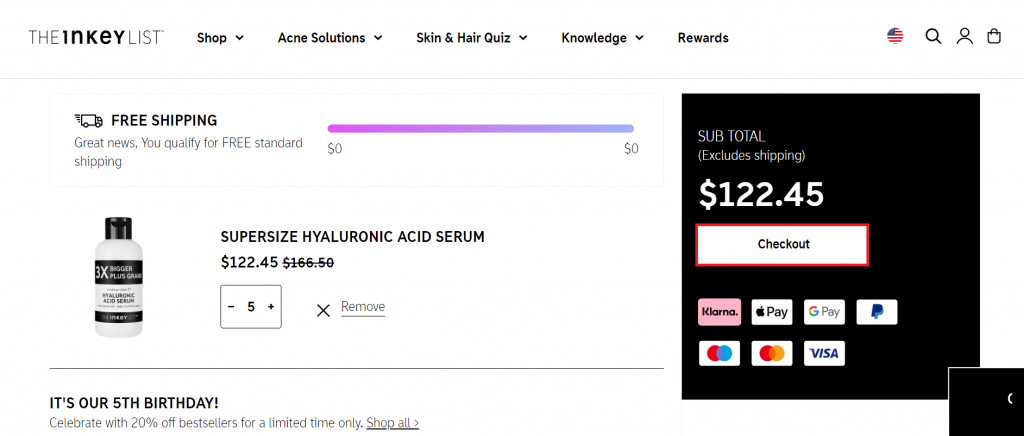Screen dimensions: 1024x436
Task: Increase serum quantity with plus
Action: coord(271,307)
